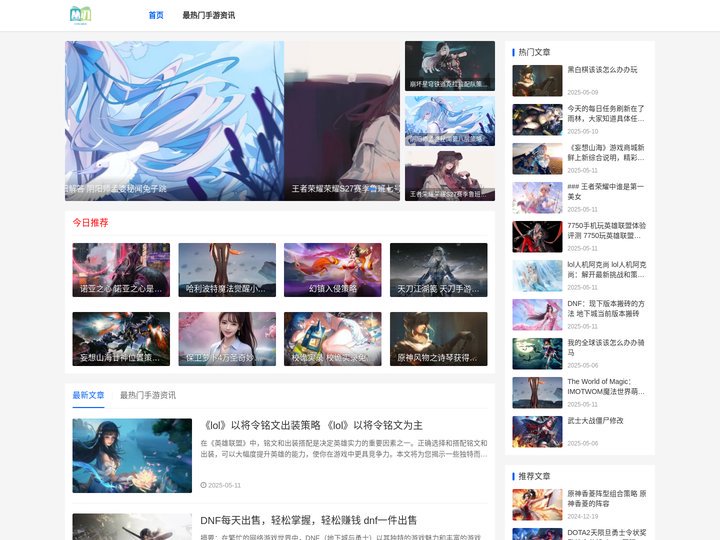Open the 校逸实战 recommendation card

click(x=332, y=339)
